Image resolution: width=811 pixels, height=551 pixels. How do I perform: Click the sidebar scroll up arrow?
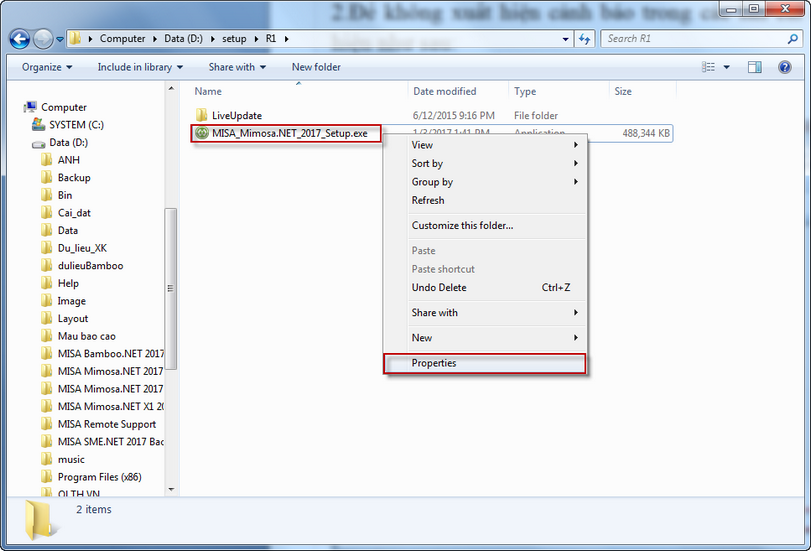click(171, 89)
